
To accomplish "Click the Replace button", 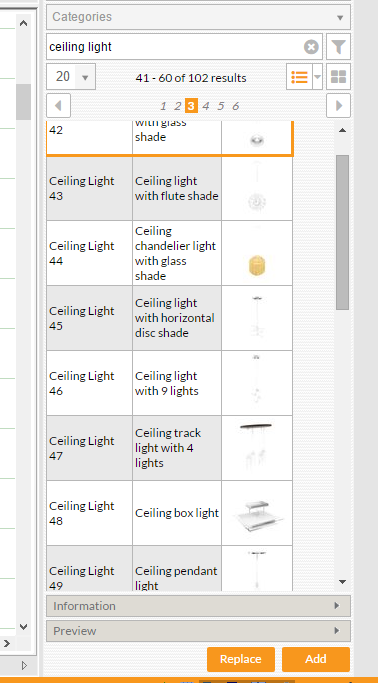I will [241, 659].
